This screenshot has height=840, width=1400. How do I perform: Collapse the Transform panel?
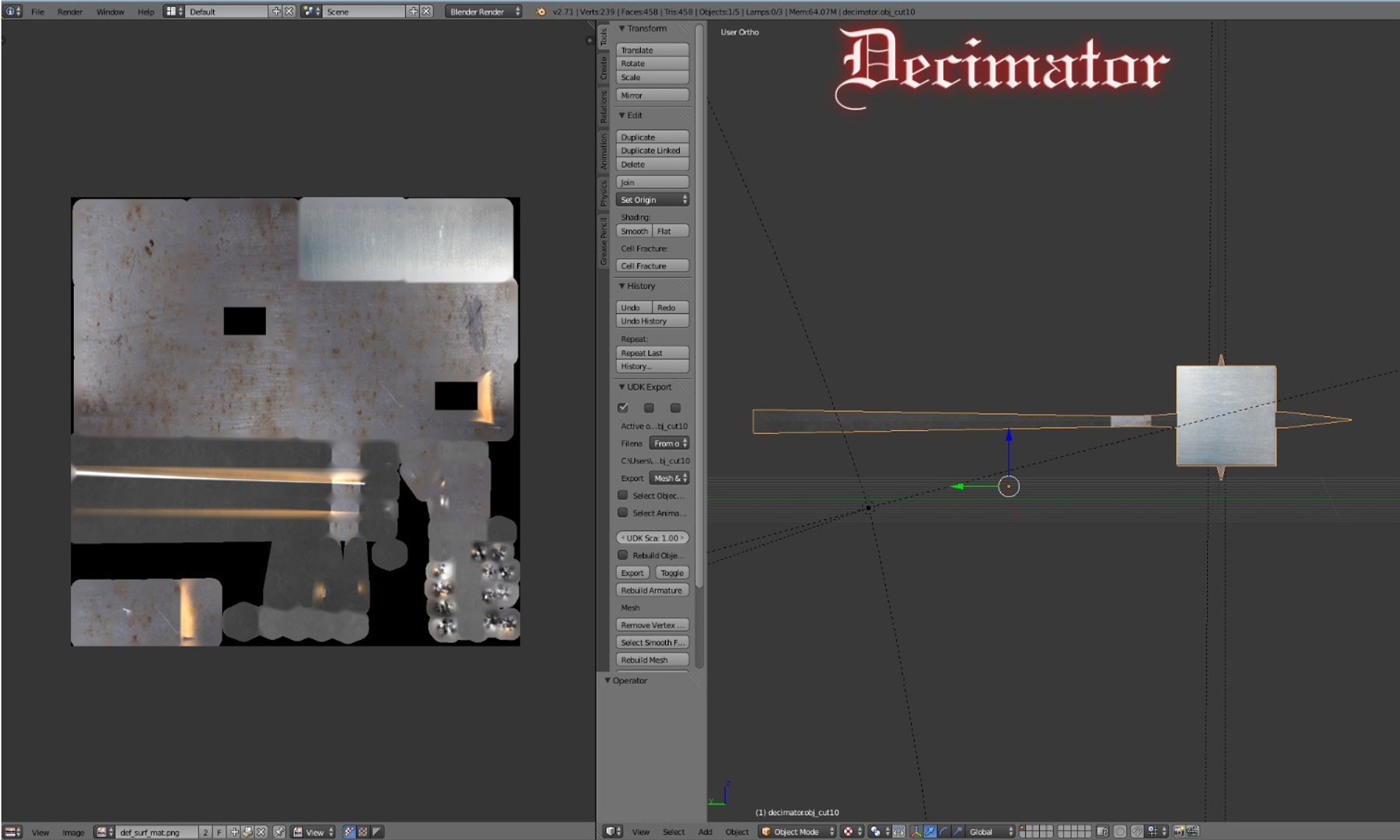point(644,29)
